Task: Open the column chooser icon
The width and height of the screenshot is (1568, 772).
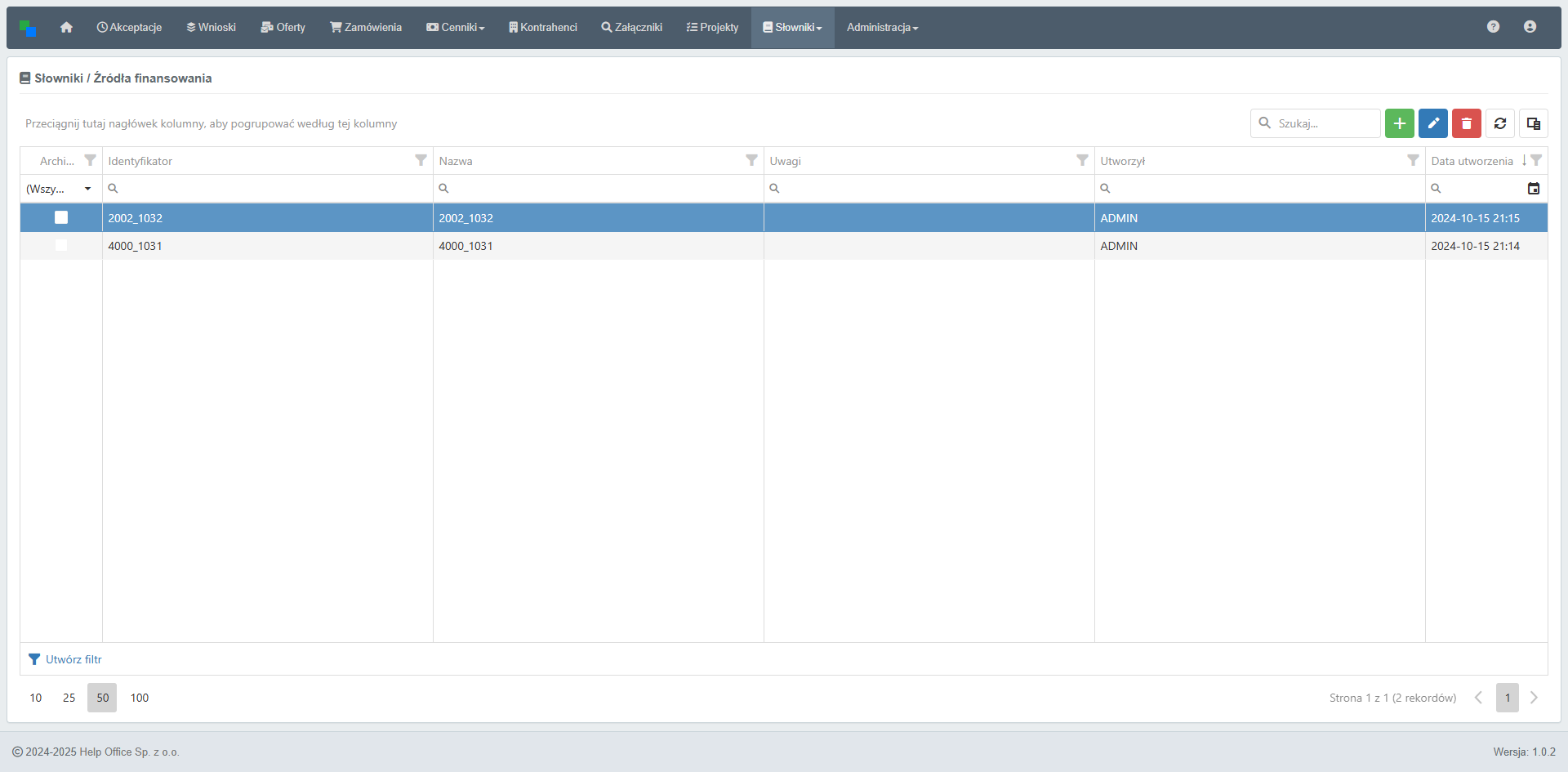Action: click(x=1533, y=123)
